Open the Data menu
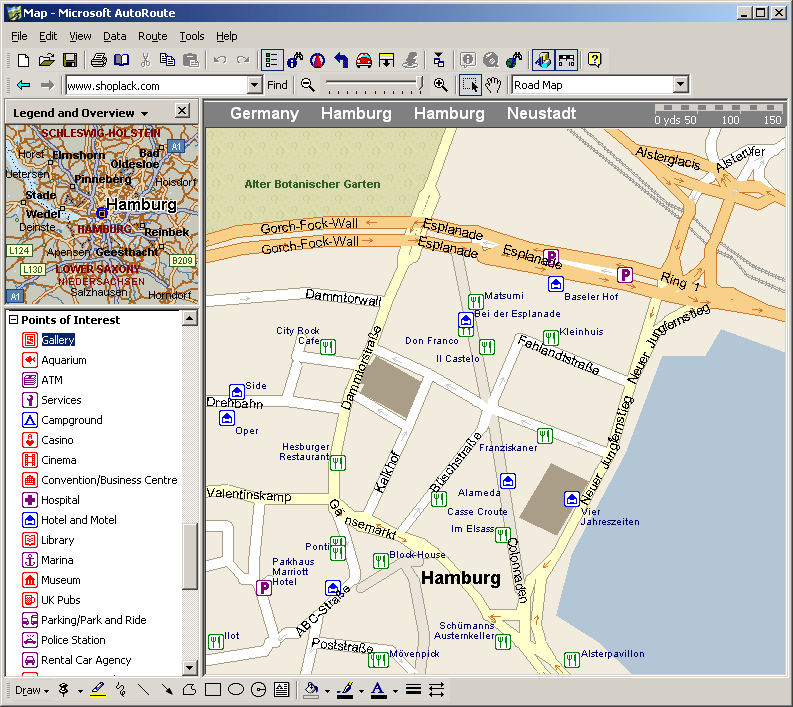The image size is (793, 707). [115, 36]
